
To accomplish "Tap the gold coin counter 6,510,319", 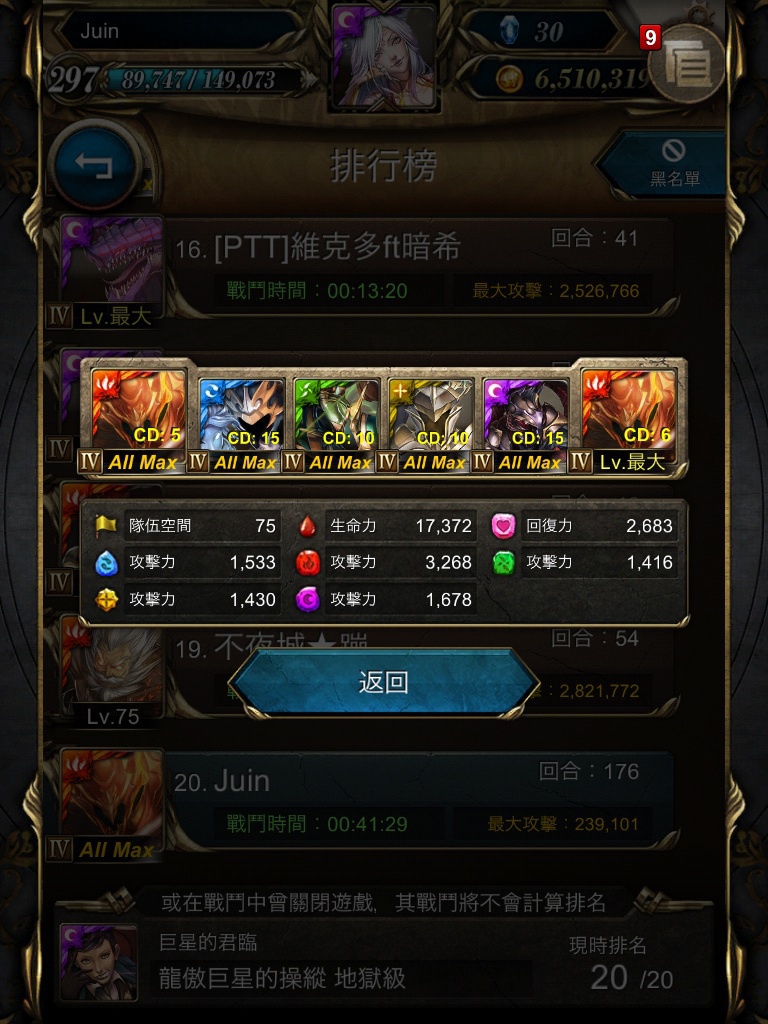I will 566,78.
